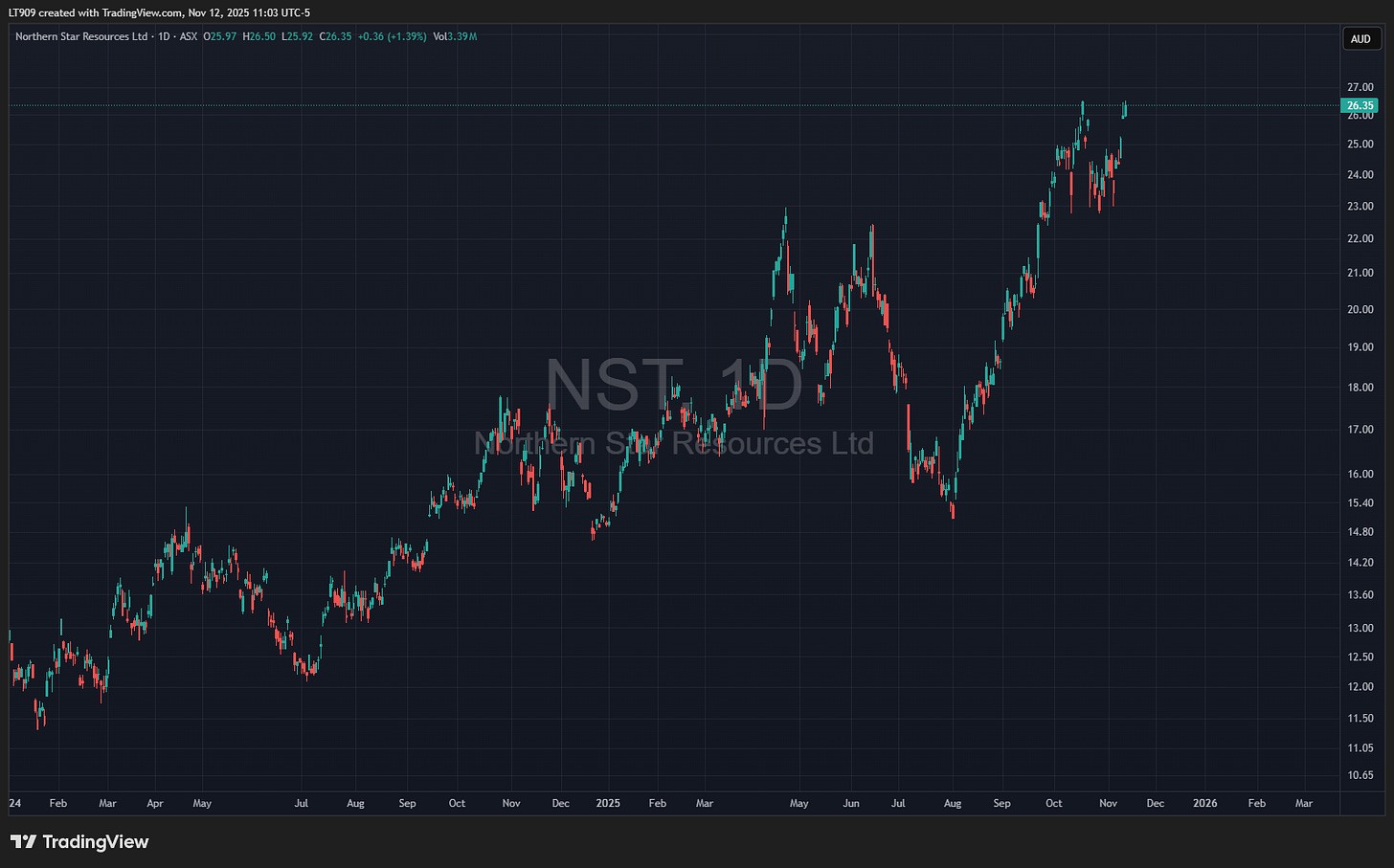Click the 15.40 price axis label
This screenshot has width=1394, height=868.
click(x=1360, y=502)
